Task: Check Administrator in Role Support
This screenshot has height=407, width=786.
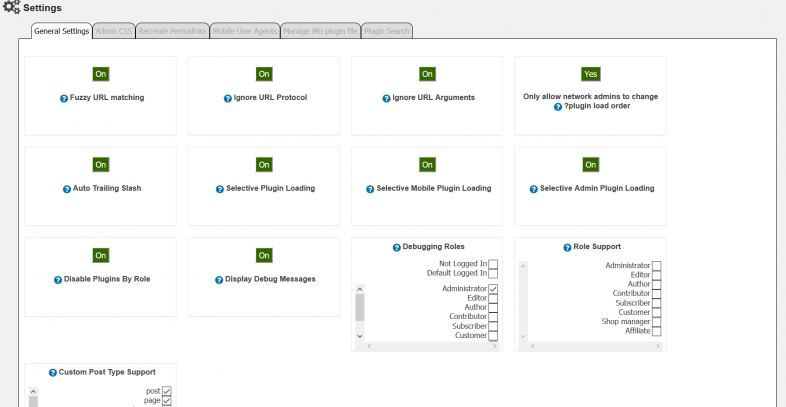Action: [656, 266]
